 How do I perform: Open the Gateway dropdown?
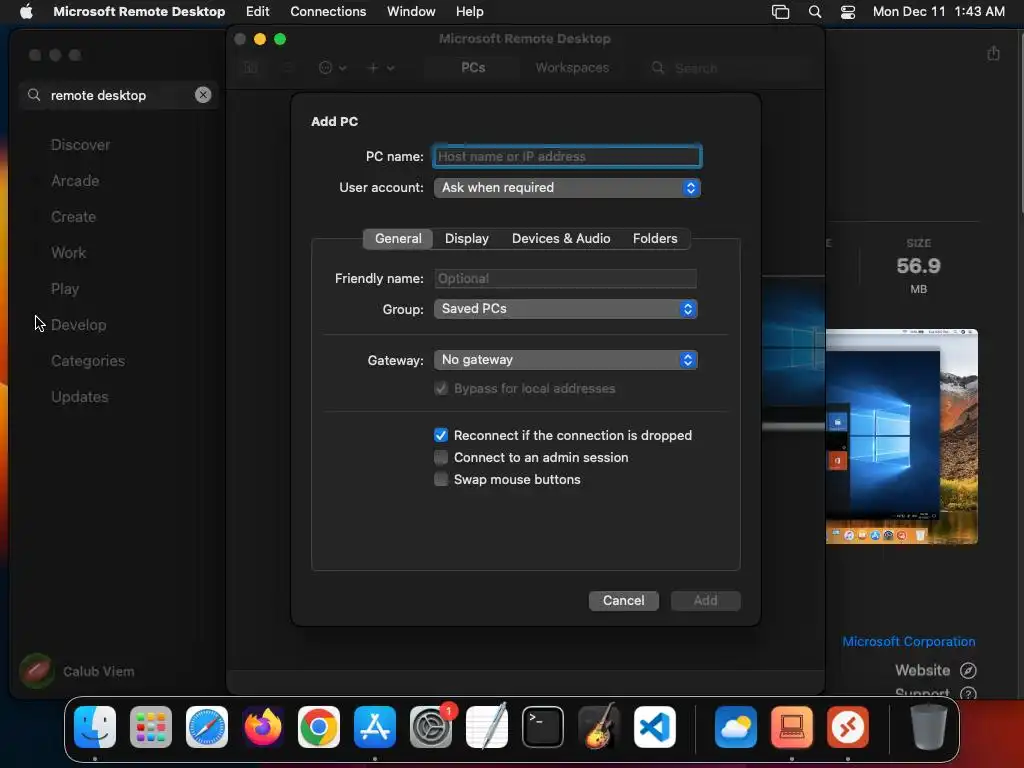[566, 360]
